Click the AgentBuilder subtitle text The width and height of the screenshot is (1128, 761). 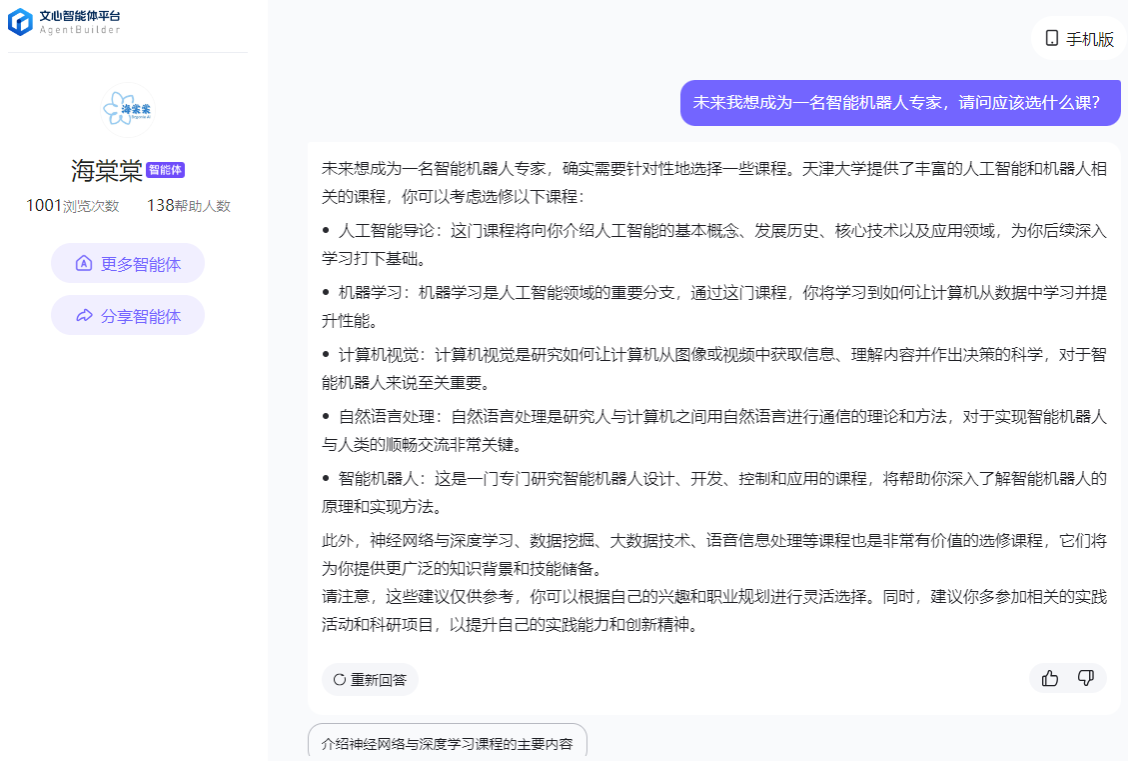click(x=80, y=30)
